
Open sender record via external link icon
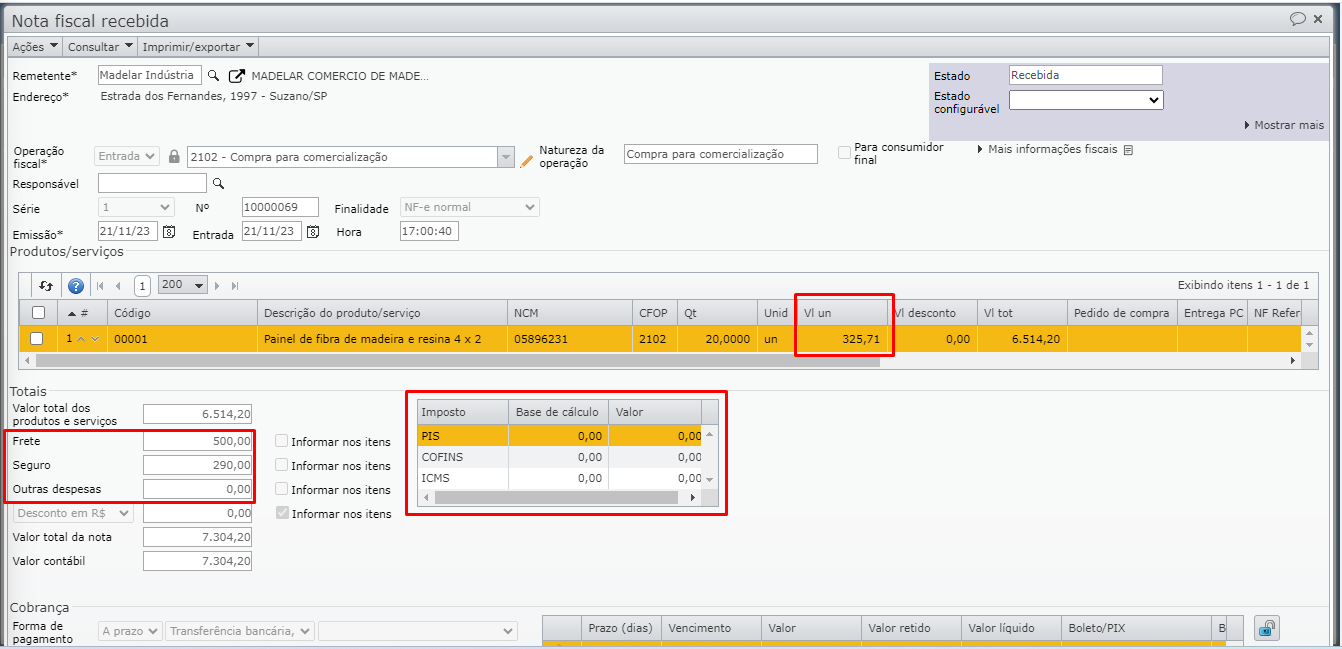coord(237,76)
